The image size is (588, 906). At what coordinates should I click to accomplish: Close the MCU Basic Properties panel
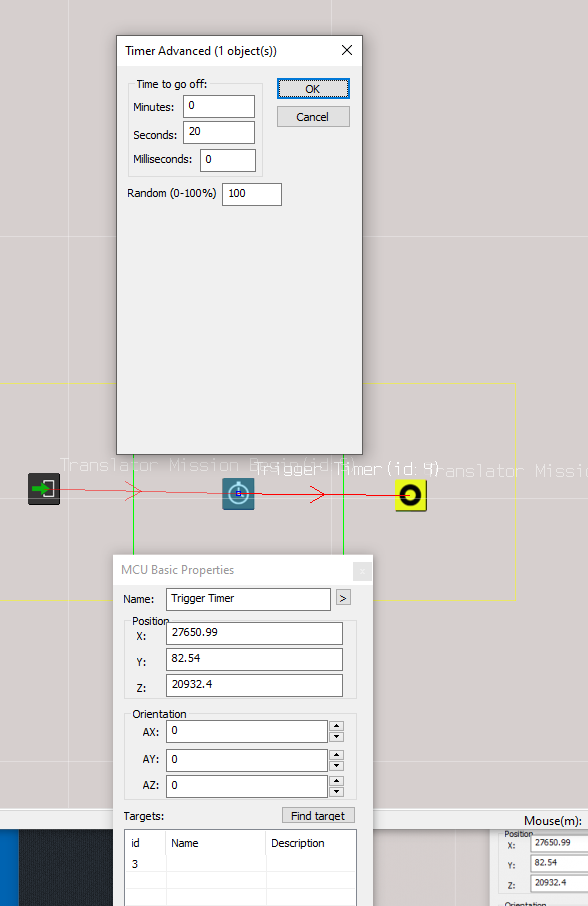pyautogui.click(x=362, y=571)
